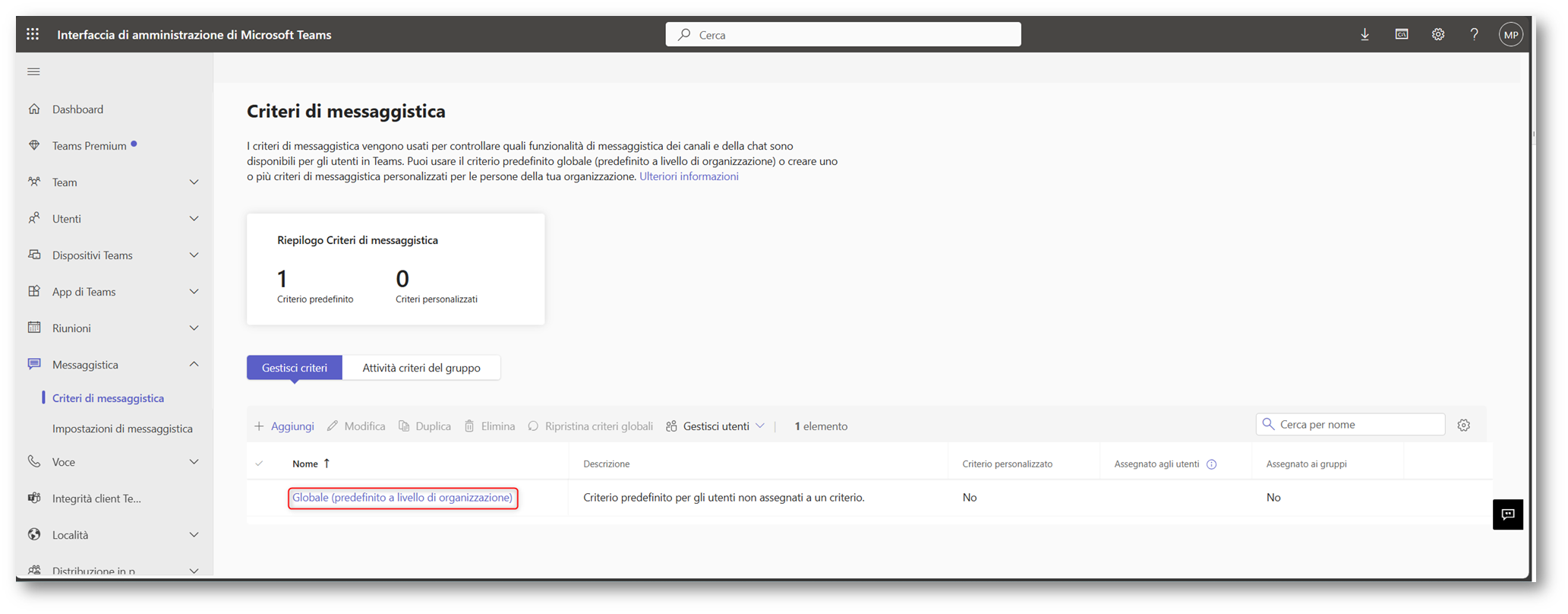Click the Duplica toolbar item

[x=425, y=426]
